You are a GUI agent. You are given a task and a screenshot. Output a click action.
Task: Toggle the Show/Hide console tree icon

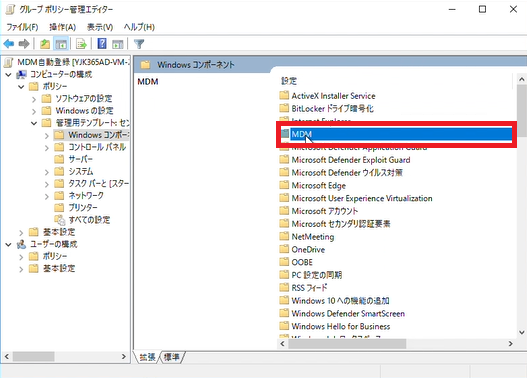point(61,44)
